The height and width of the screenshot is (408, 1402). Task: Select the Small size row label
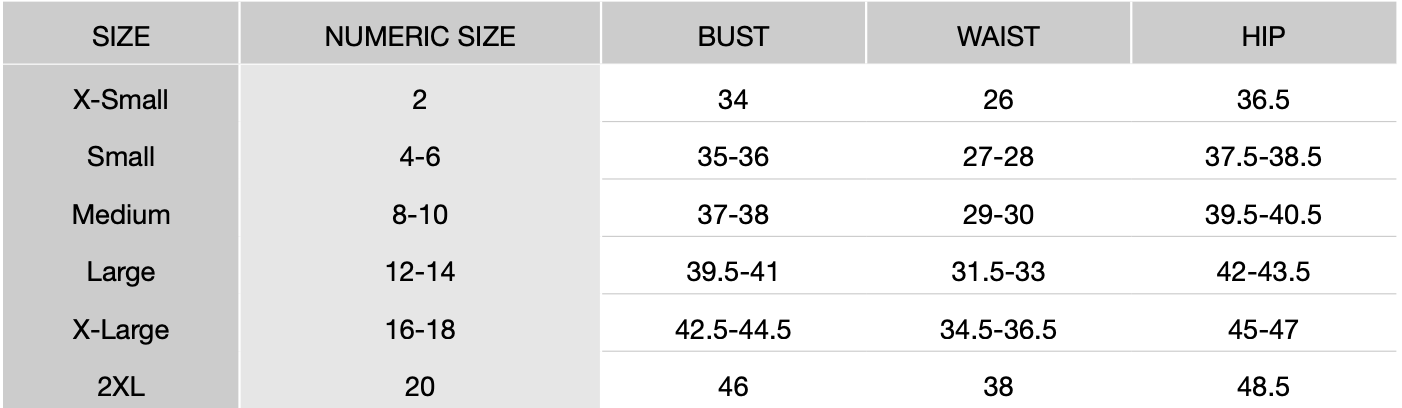(x=120, y=157)
